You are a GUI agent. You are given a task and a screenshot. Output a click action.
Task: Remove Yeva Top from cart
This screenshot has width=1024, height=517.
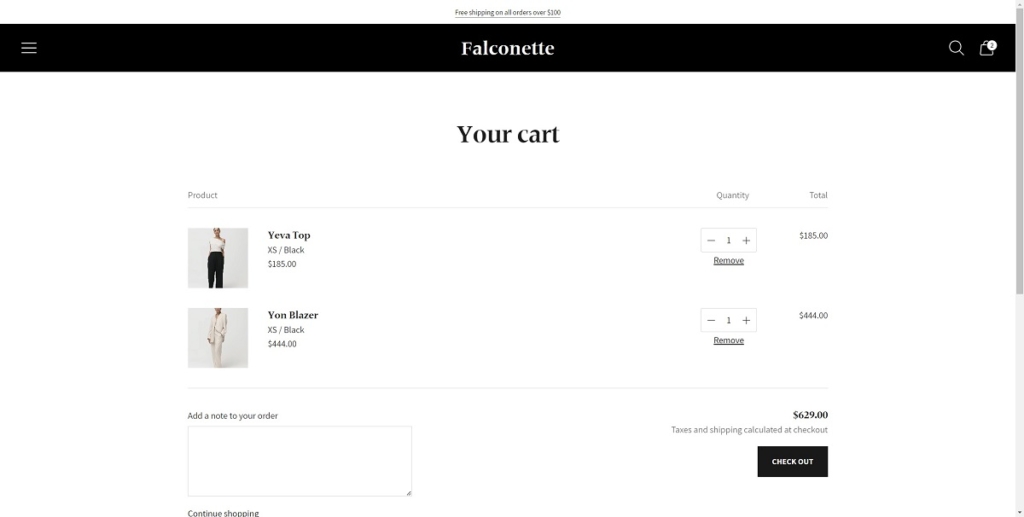[728, 261]
